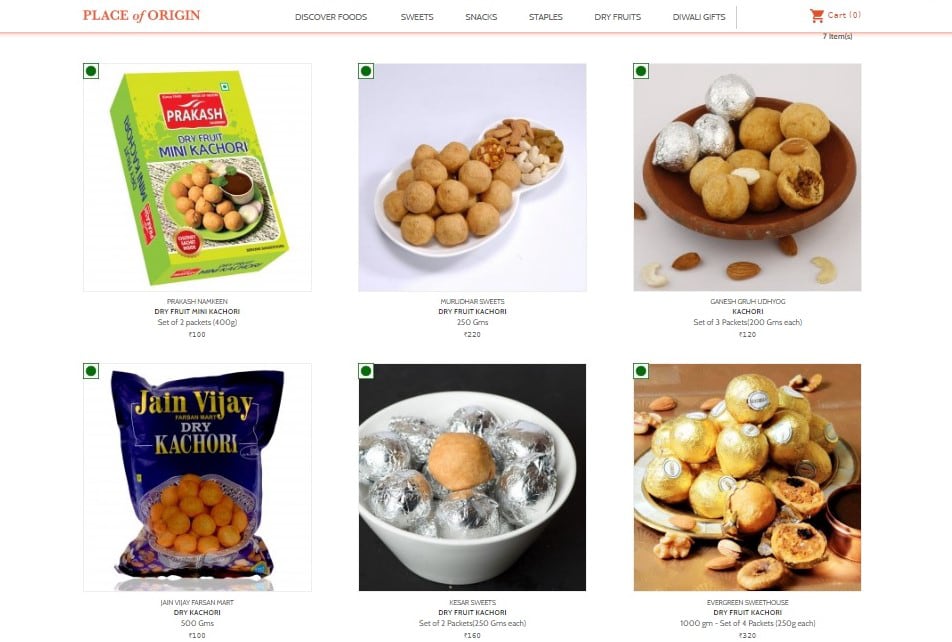Select the Jain Vijay Dry Kachori image

(x=197, y=477)
